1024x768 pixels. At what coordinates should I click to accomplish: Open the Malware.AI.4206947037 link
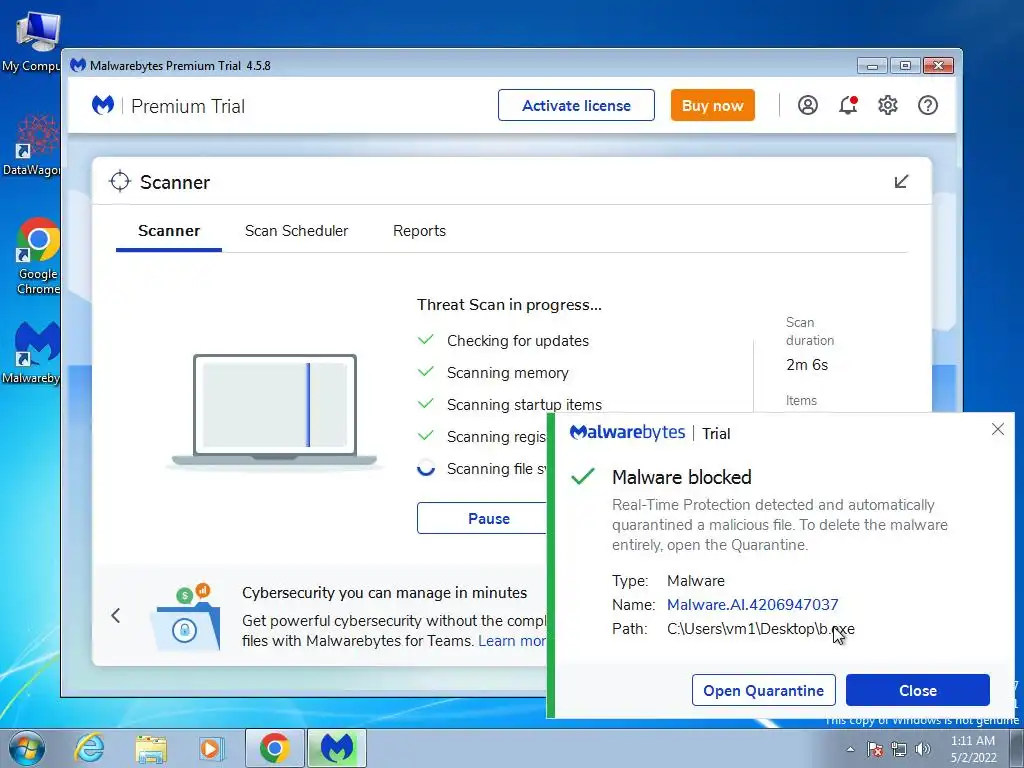752,605
